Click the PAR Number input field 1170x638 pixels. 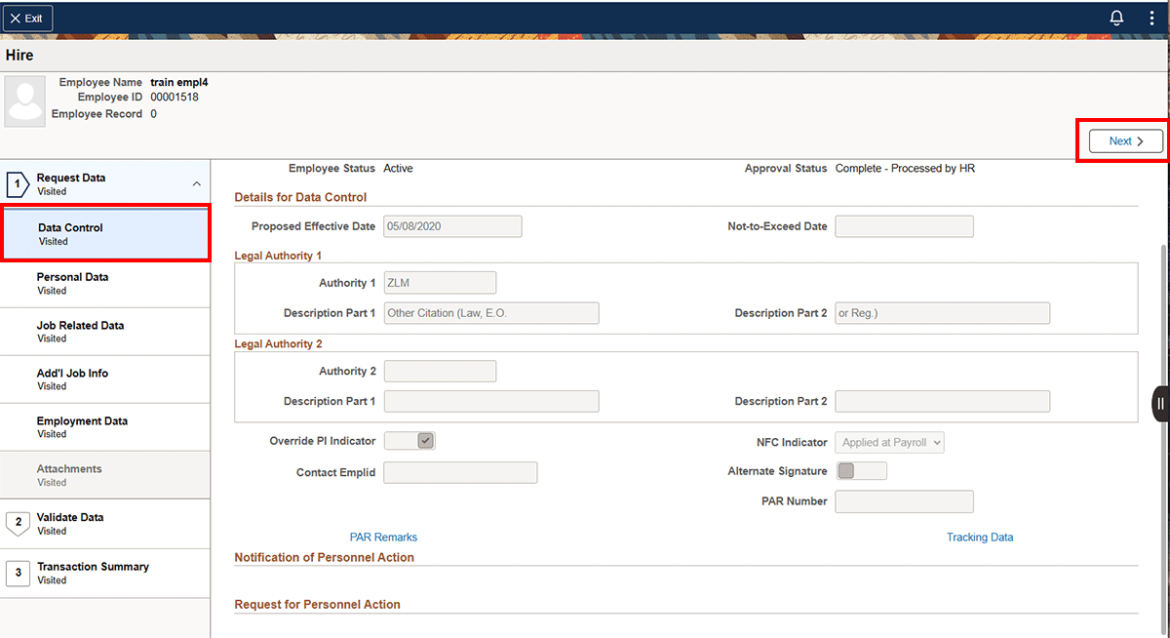[x=903, y=501]
